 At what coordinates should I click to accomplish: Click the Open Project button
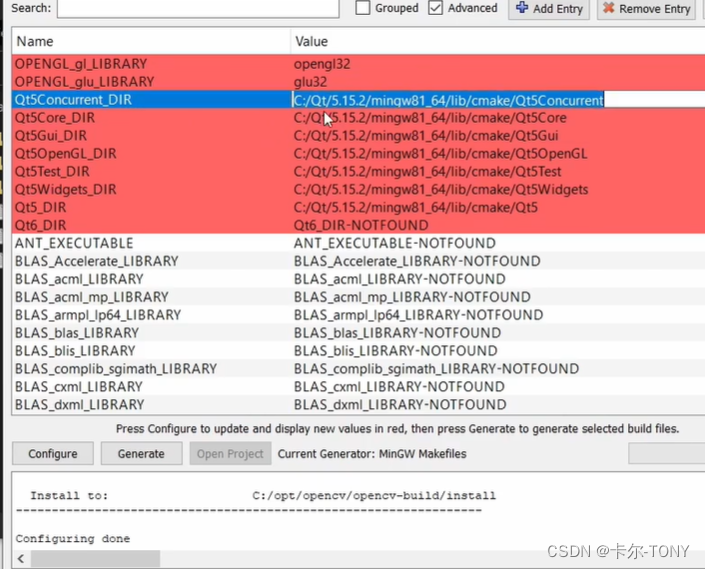(230, 453)
